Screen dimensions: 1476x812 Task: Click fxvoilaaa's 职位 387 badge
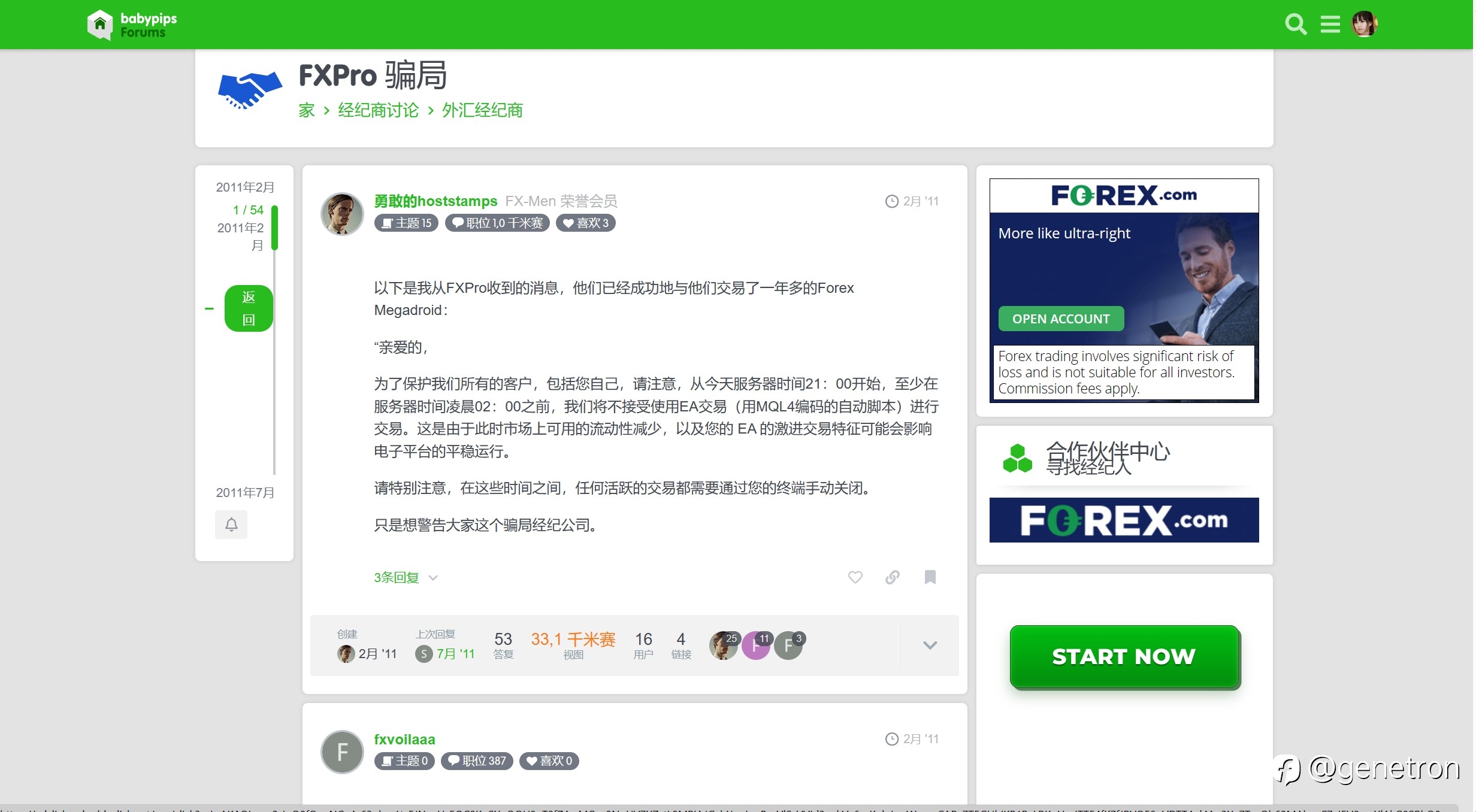(477, 761)
